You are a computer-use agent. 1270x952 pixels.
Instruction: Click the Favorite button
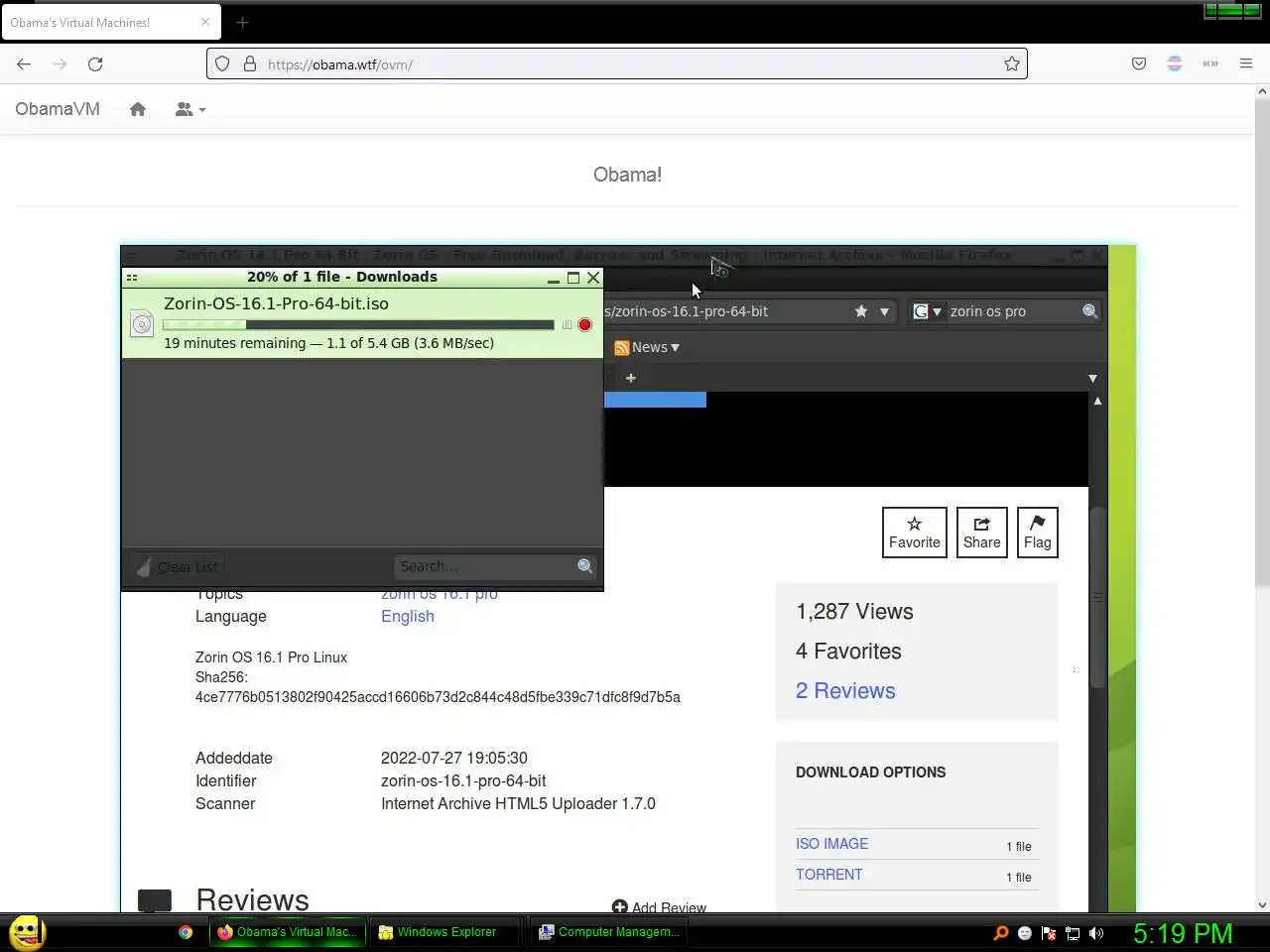click(x=915, y=533)
